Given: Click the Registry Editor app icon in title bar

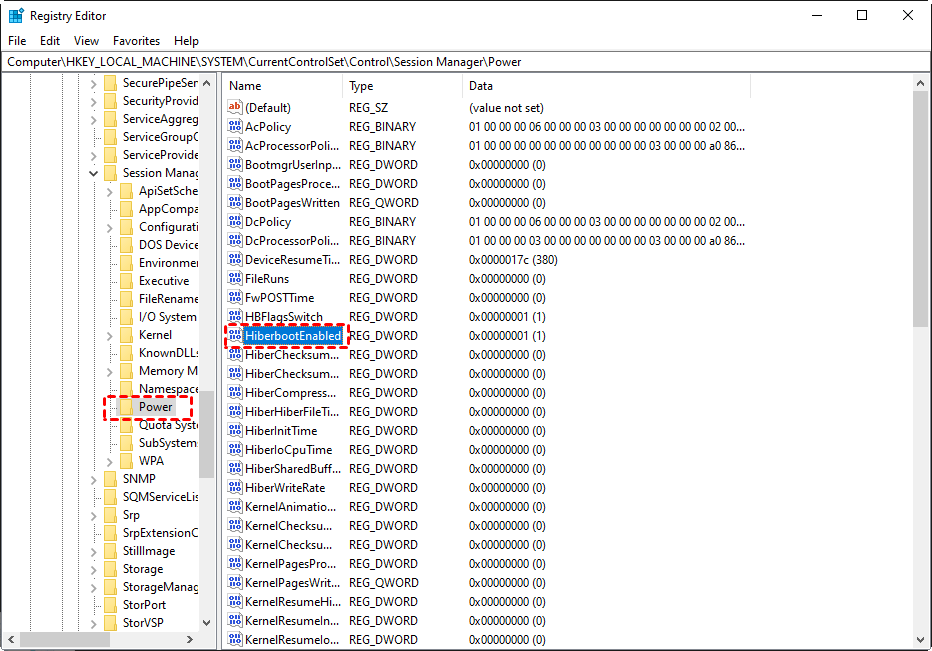Looking at the screenshot, I should click(x=15, y=15).
